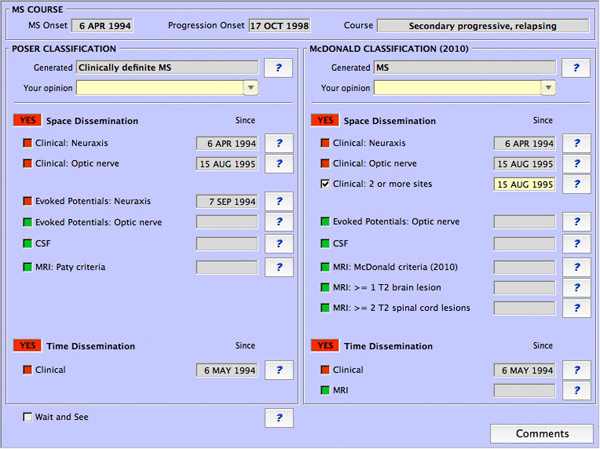Viewport: 600px width, 449px height.
Task: Click empty date field for >= 2 T2 spinal cord lesions
Action: point(525,308)
